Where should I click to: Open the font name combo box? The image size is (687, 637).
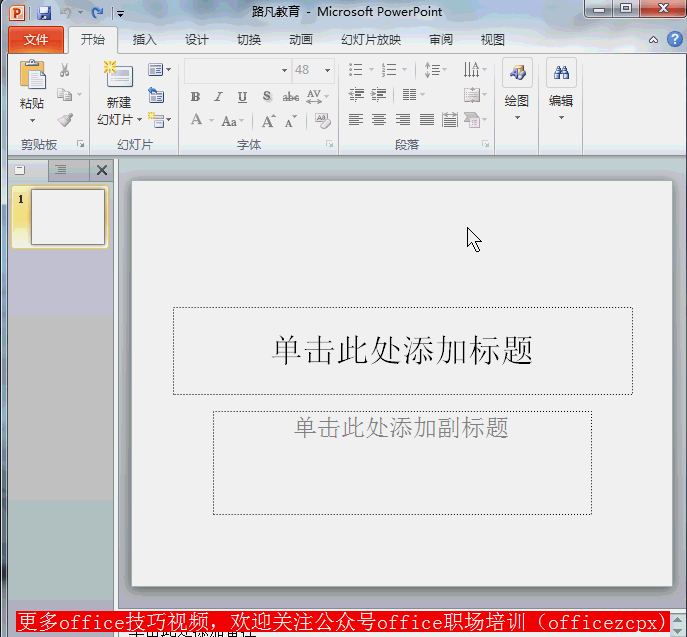point(237,70)
